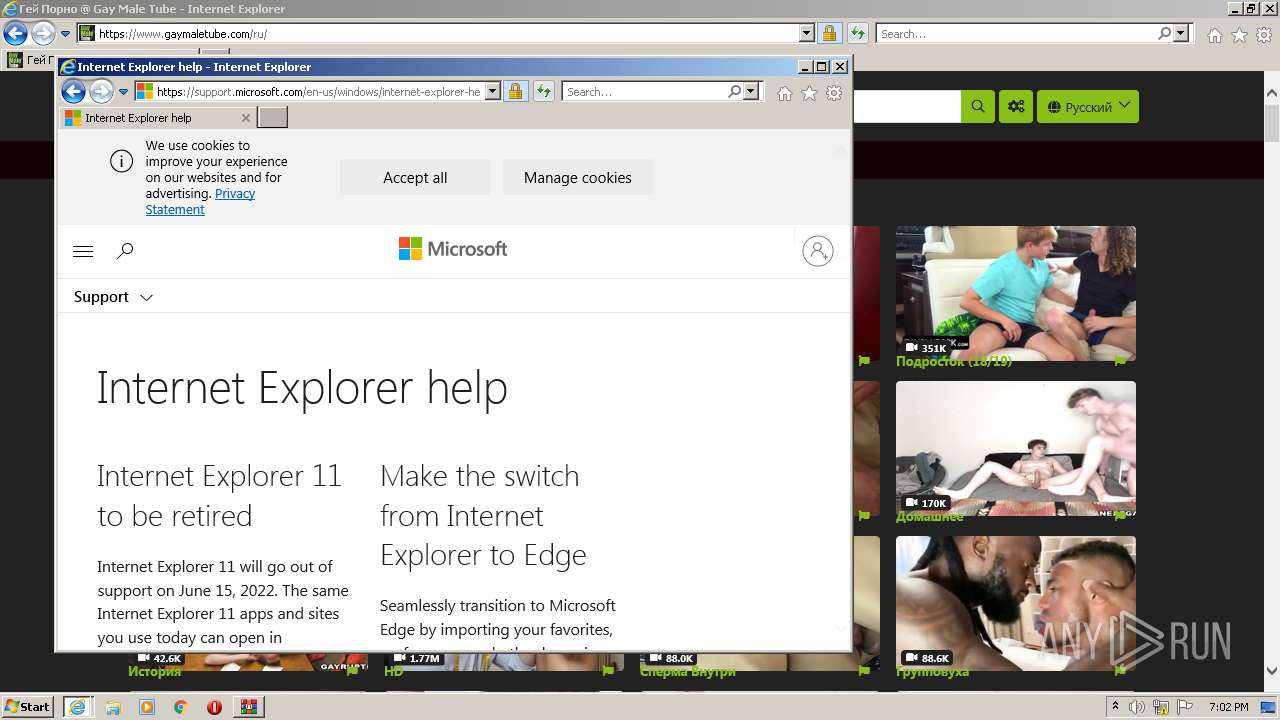Click taskbar clock 7:02 PM
This screenshot has height=720, width=1280.
point(1228,707)
